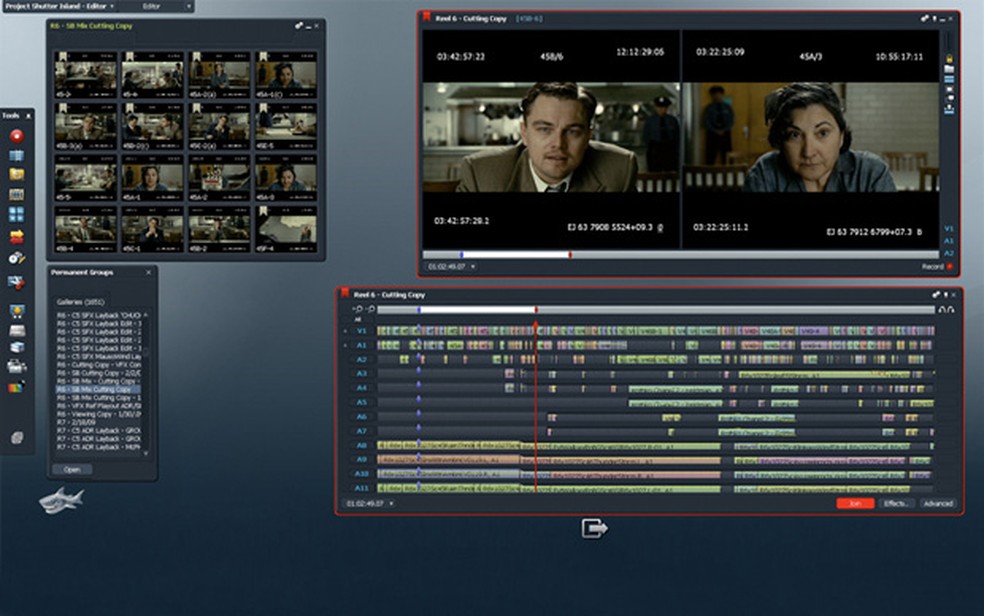The height and width of the screenshot is (616, 984).
Task: Open the blue grid tool in Tools
Action: pyautogui.click(x=17, y=155)
